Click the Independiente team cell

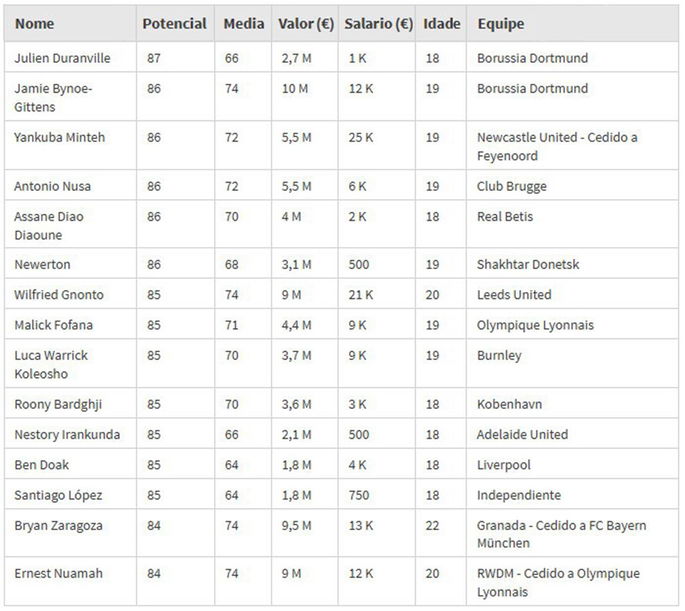pyautogui.click(x=519, y=495)
